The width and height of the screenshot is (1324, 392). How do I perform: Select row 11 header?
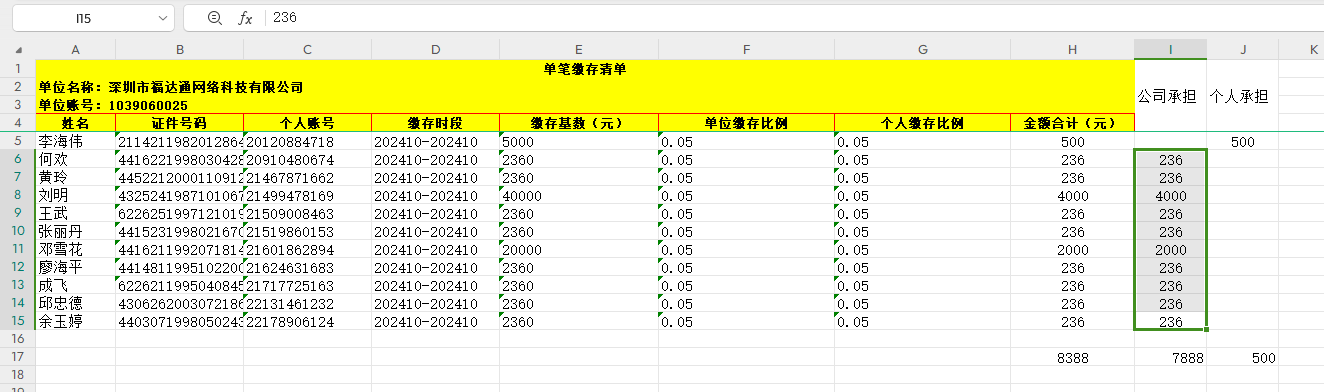click(x=18, y=249)
